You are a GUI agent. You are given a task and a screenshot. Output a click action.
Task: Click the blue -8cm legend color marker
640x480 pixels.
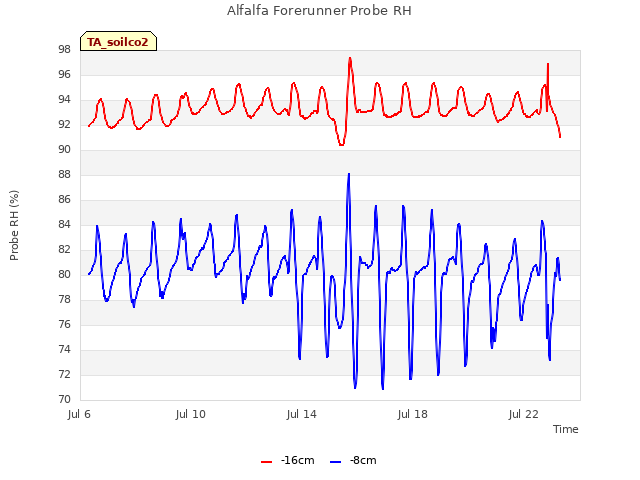coord(335,462)
